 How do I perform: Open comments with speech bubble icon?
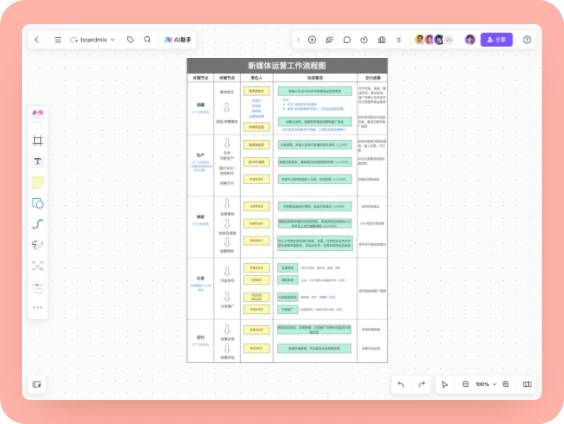(347, 40)
